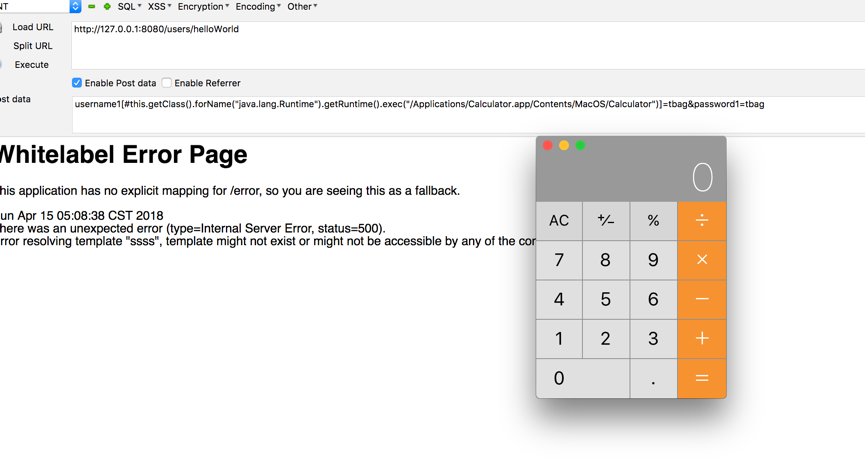The image size is (865, 465).
Task: Click the divide key on Calculator
Action: [x=702, y=221]
